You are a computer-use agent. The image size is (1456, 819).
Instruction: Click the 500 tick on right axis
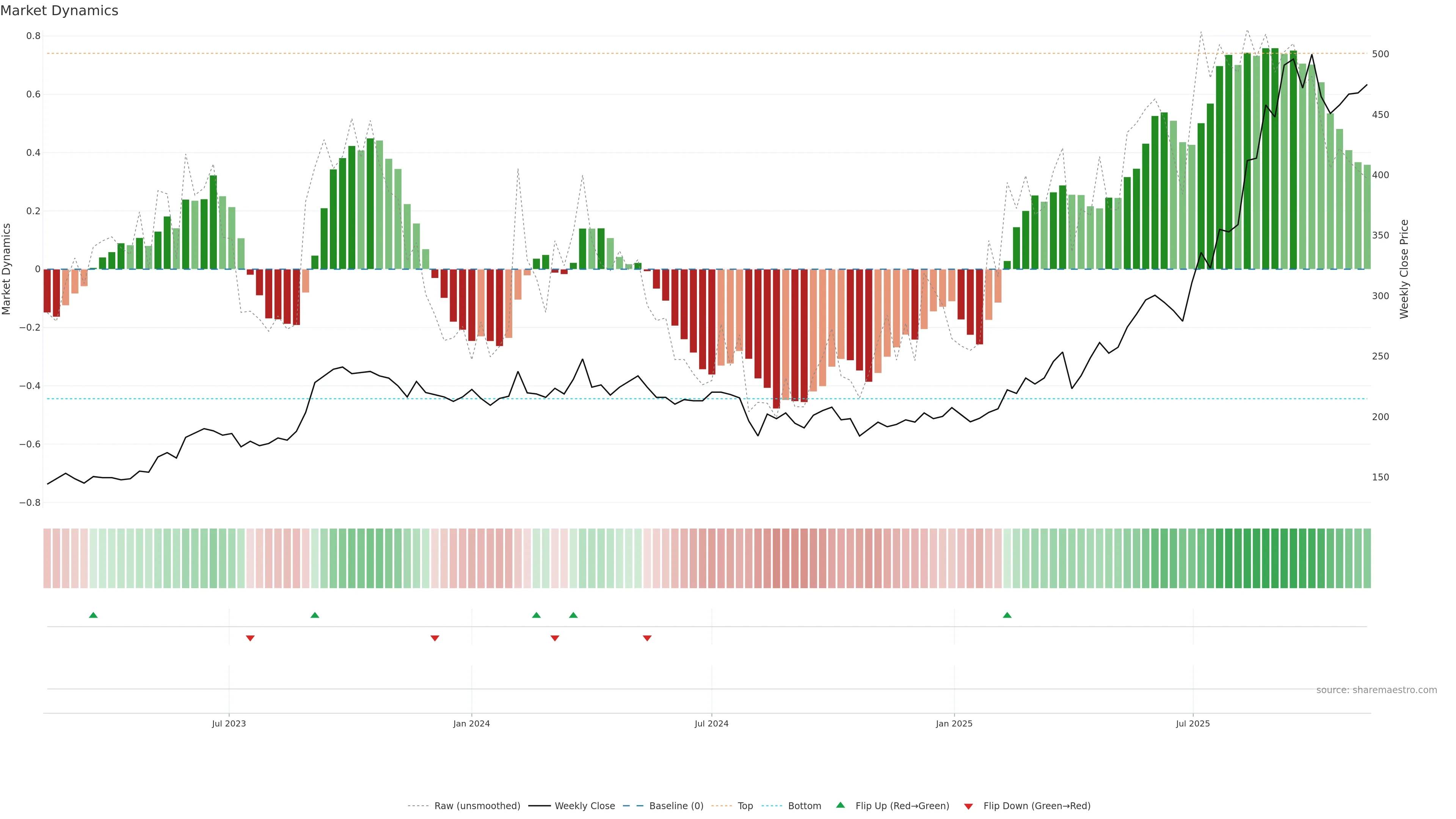point(1380,54)
